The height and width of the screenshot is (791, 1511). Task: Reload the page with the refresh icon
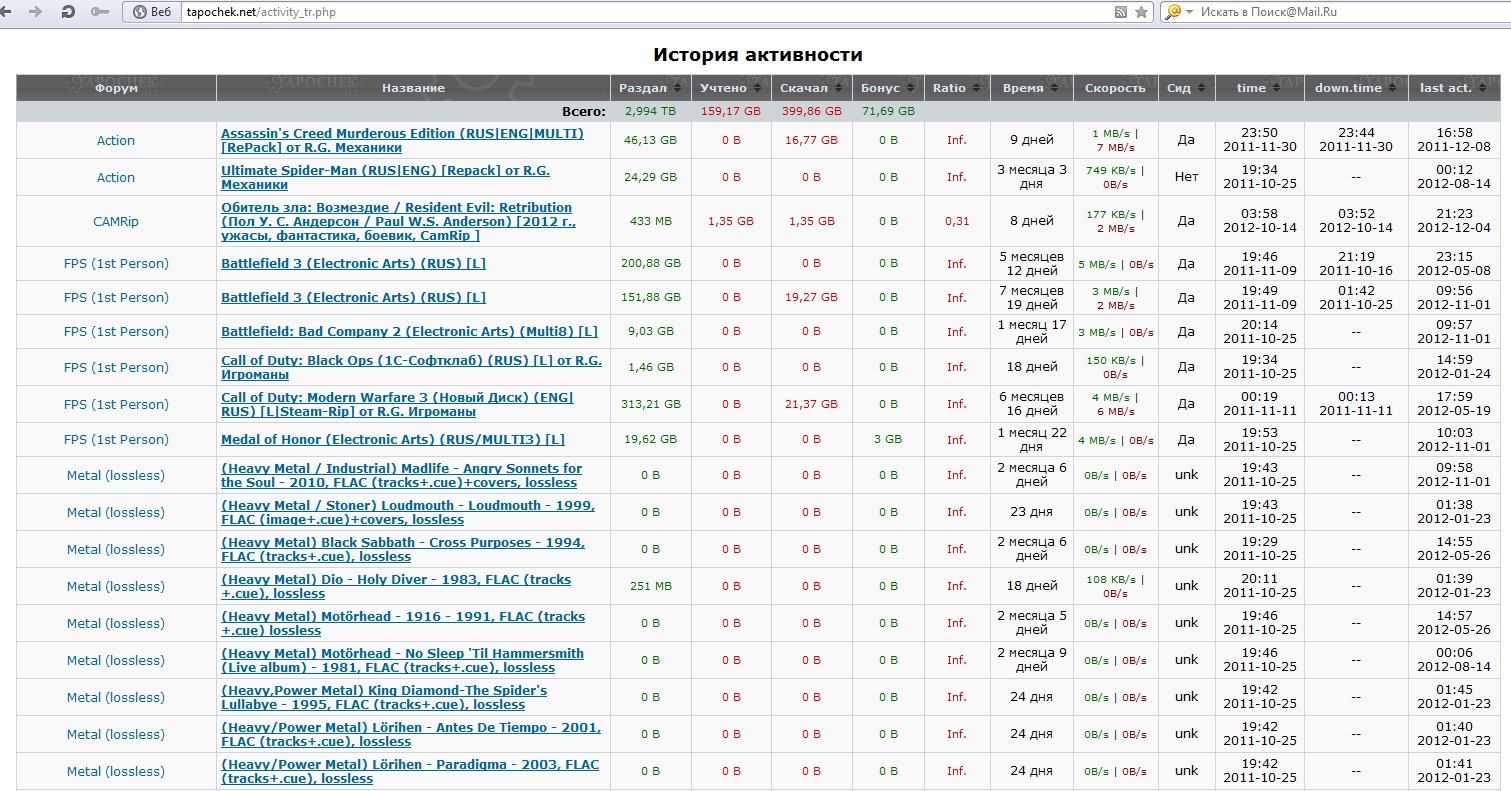click(x=68, y=12)
